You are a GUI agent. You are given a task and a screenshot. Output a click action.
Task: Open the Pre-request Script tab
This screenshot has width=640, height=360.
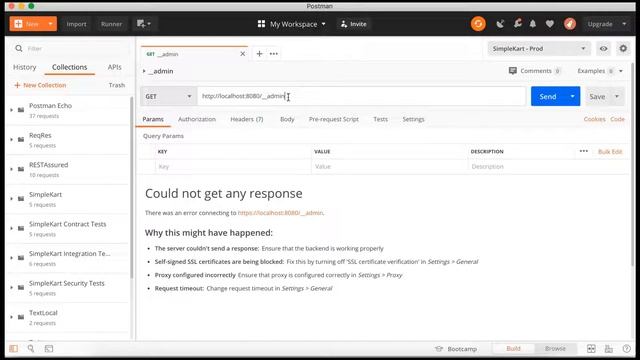333,119
